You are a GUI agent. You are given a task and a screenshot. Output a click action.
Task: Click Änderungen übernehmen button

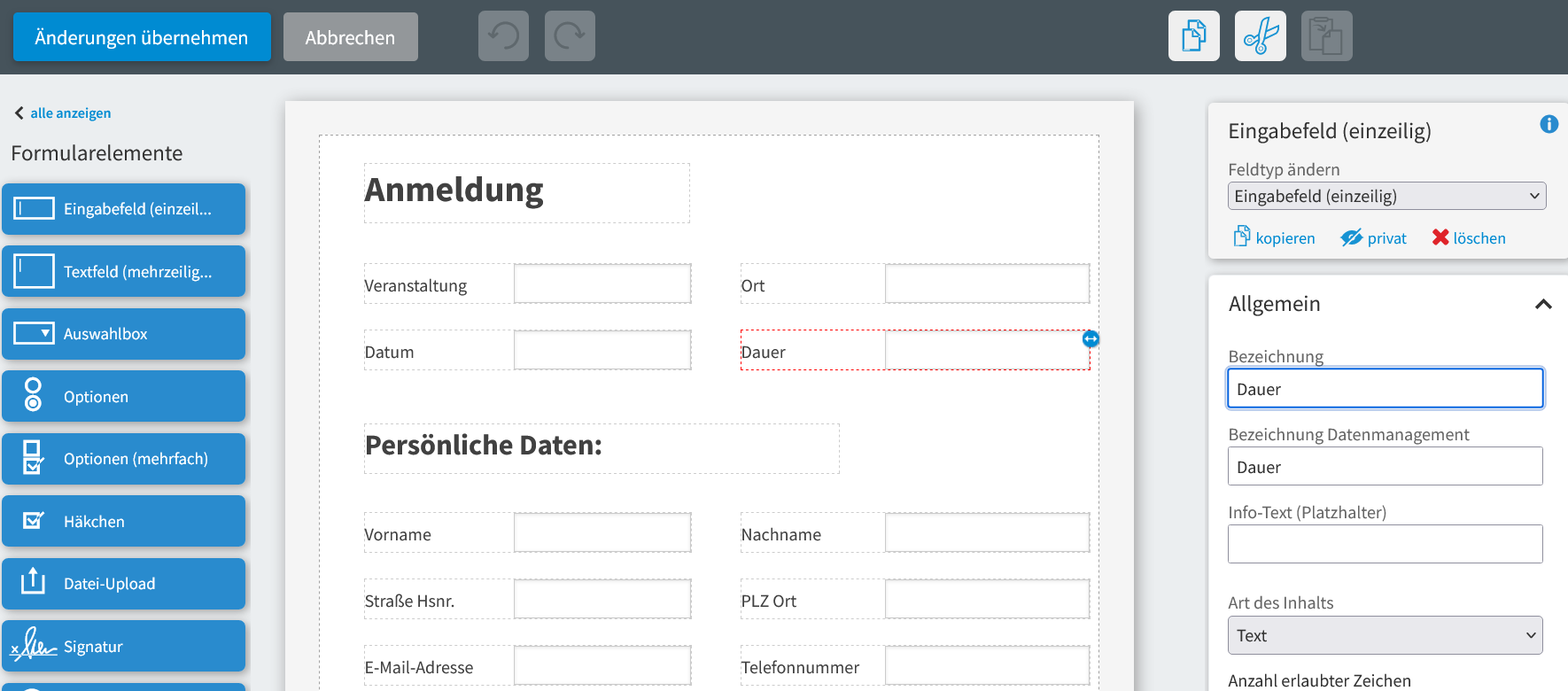pyautogui.click(x=142, y=37)
